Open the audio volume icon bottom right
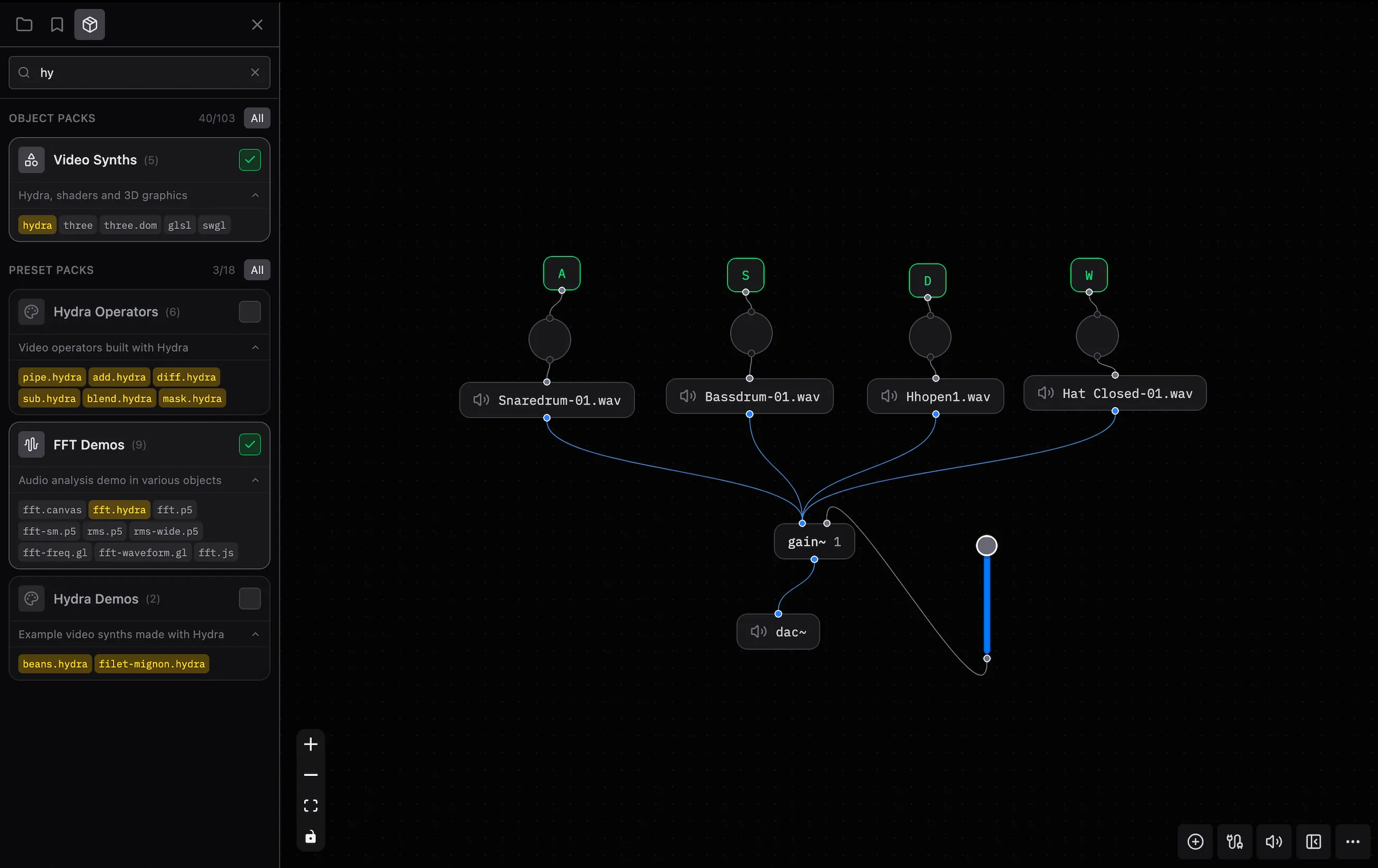Viewport: 1378px width, 868px height. click(x=1273, y=842)
